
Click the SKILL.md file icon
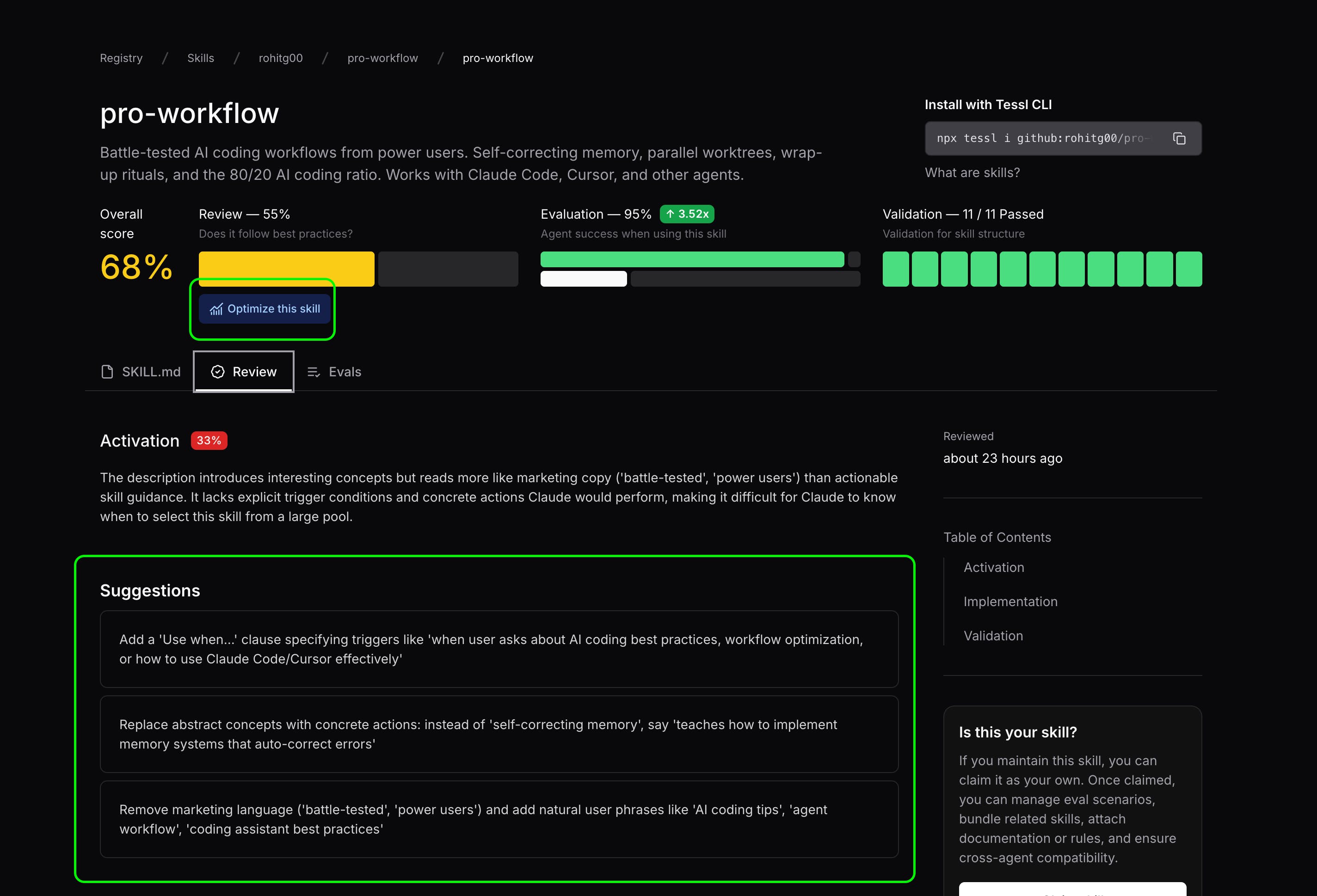click(107, 372)
